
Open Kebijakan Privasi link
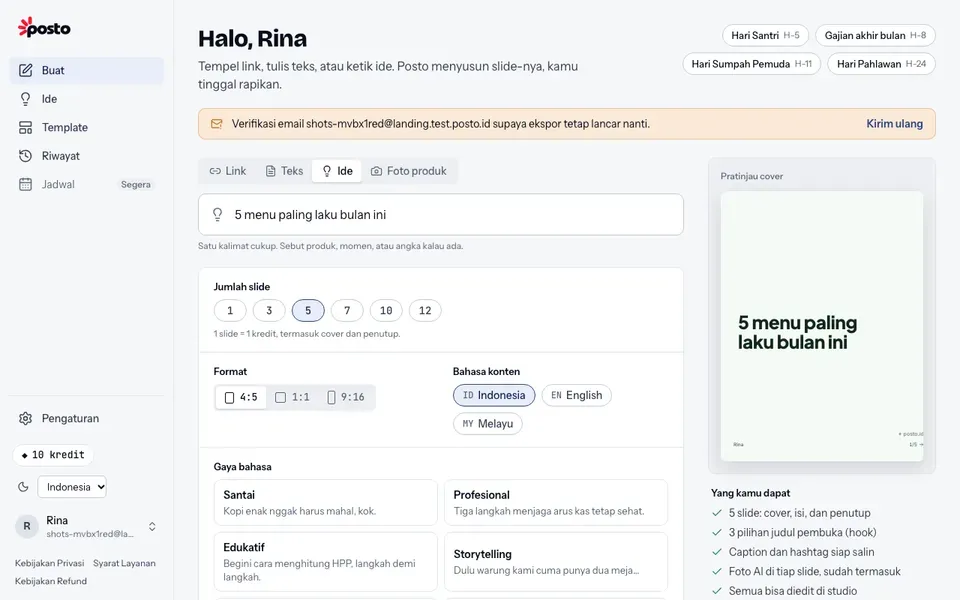point(50,563)
